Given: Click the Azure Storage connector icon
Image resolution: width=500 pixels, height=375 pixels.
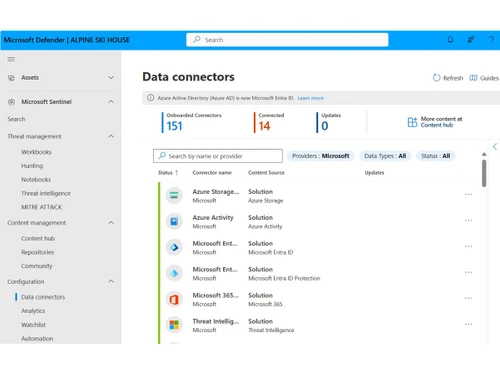Looking at the screenshot, I should point(174,195).
